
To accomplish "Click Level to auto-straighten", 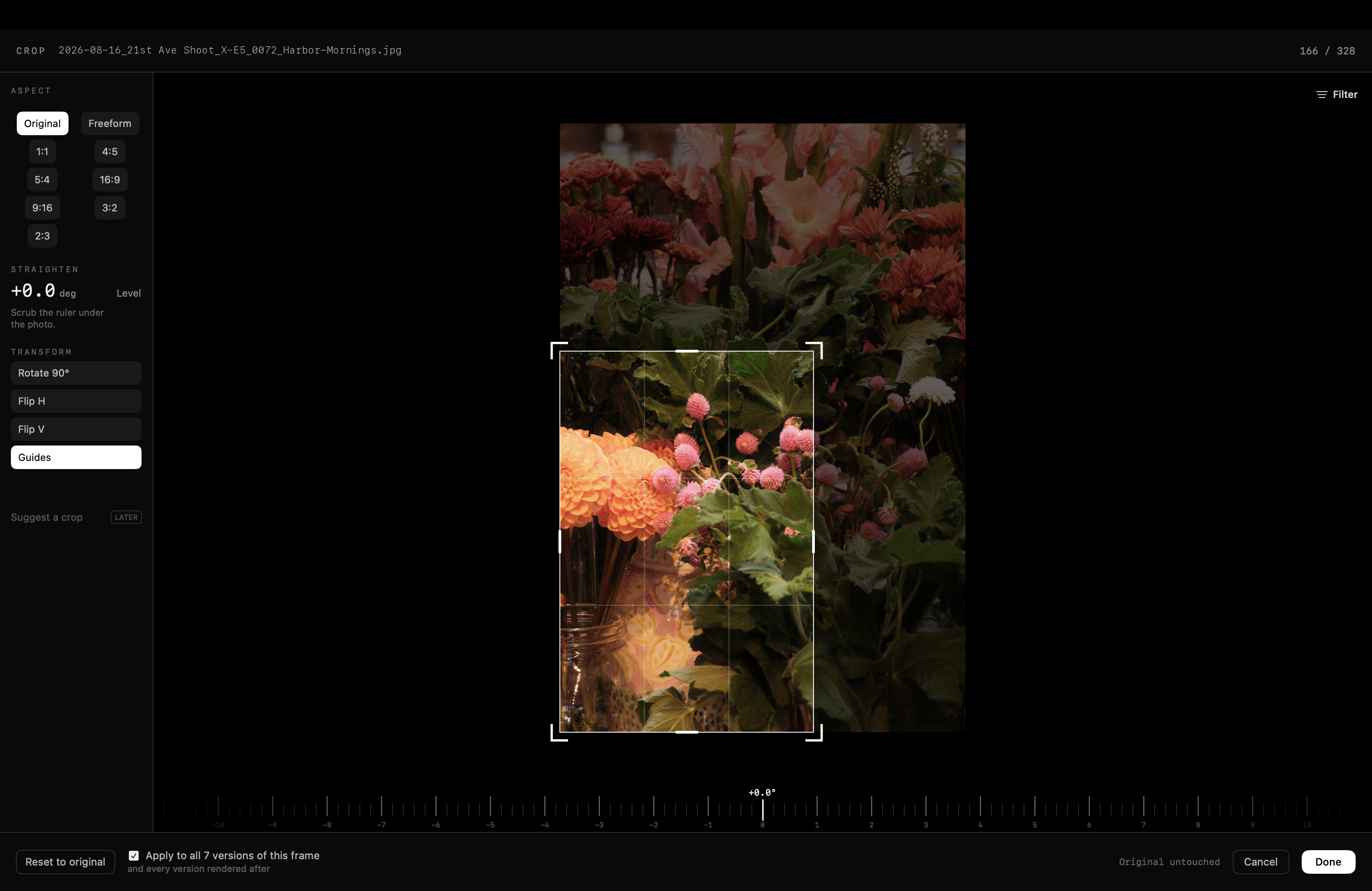I will [x=128, y=293].
